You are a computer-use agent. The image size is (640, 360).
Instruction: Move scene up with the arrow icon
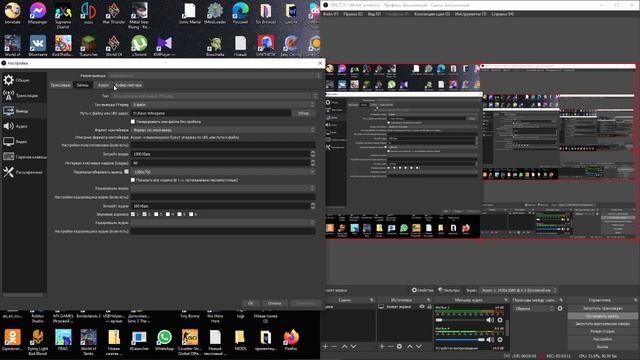(x=344, y=347)
